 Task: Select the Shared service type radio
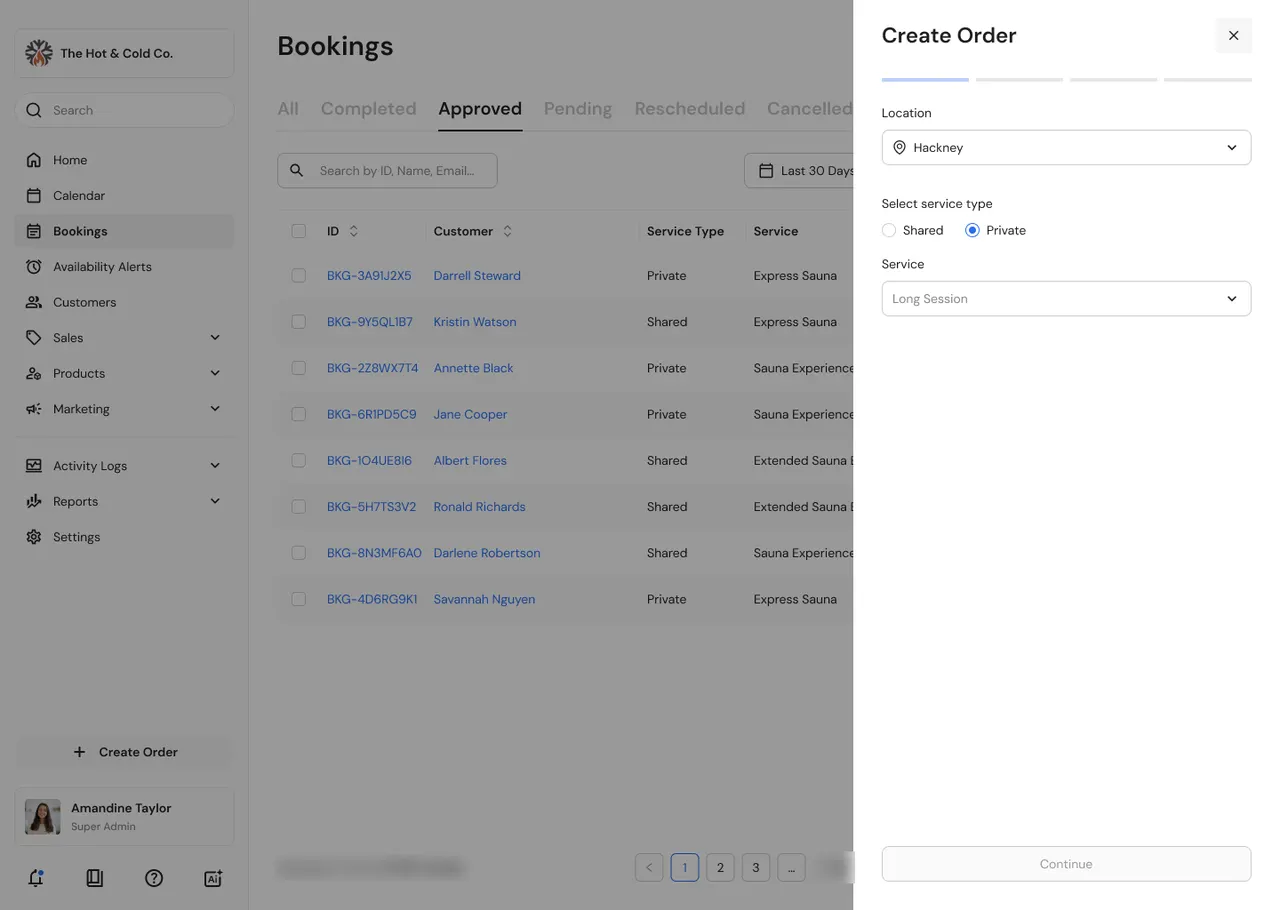point(889,230)
